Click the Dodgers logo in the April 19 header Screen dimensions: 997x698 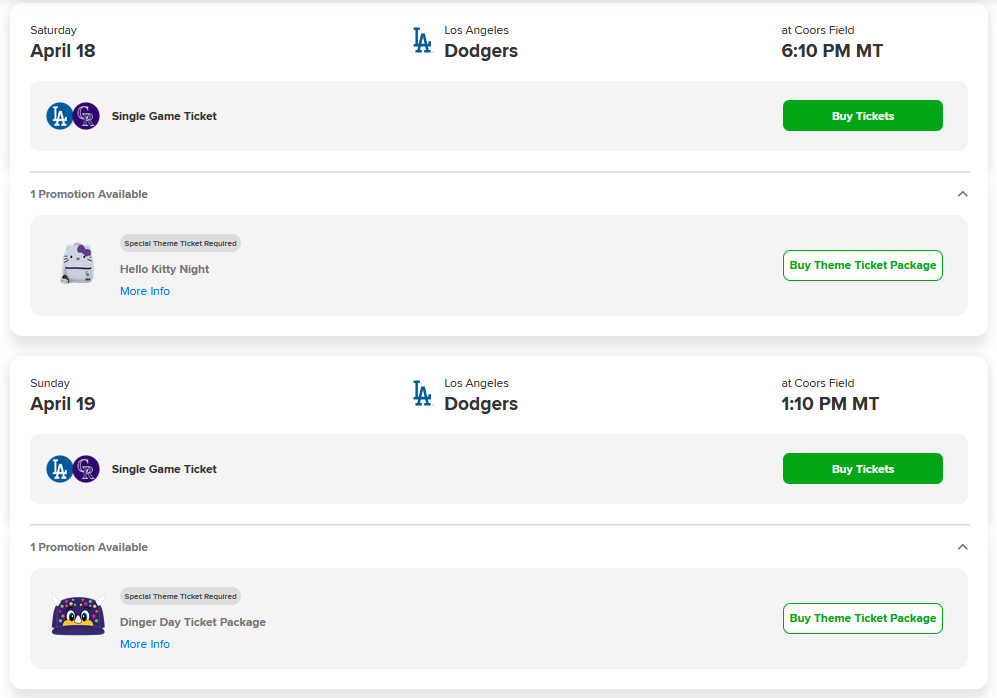[x=422, y=393]
